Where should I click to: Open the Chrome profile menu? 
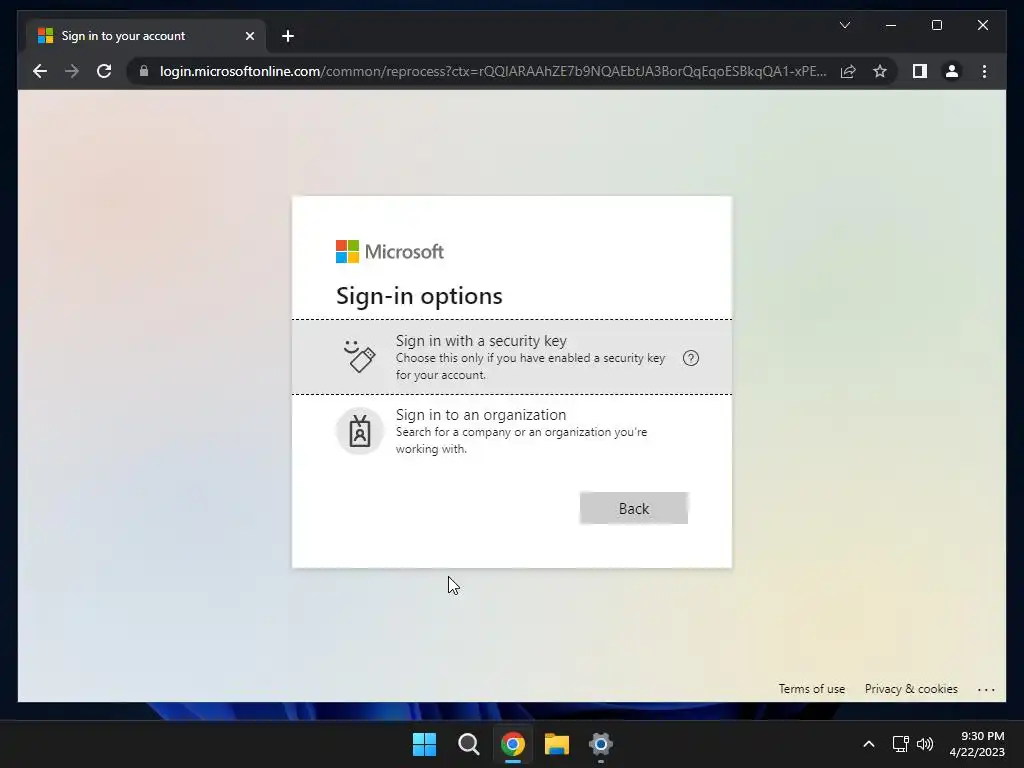coord(952,71)
